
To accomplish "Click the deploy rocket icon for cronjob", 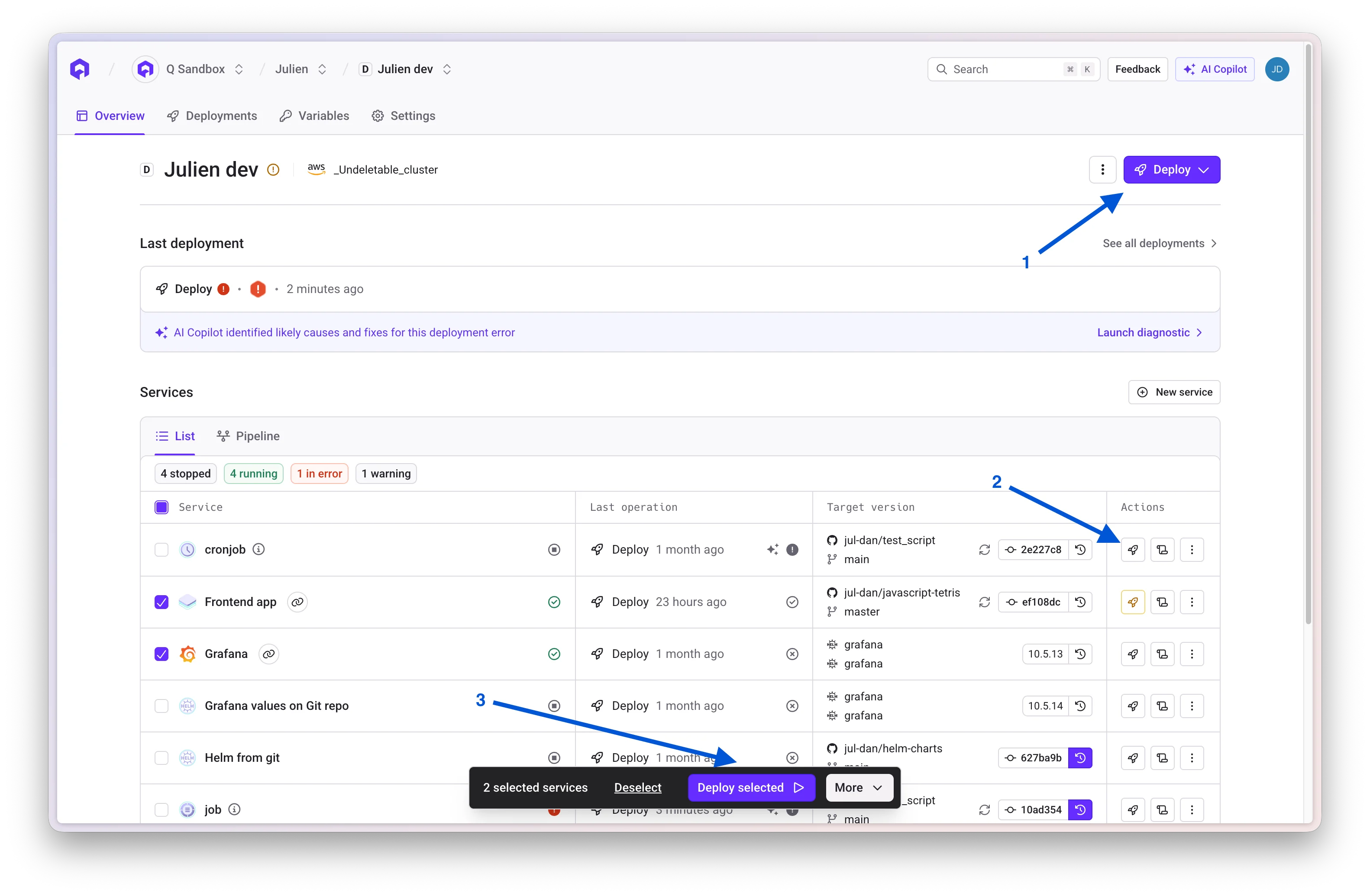I will click(x=1132, y=550).
